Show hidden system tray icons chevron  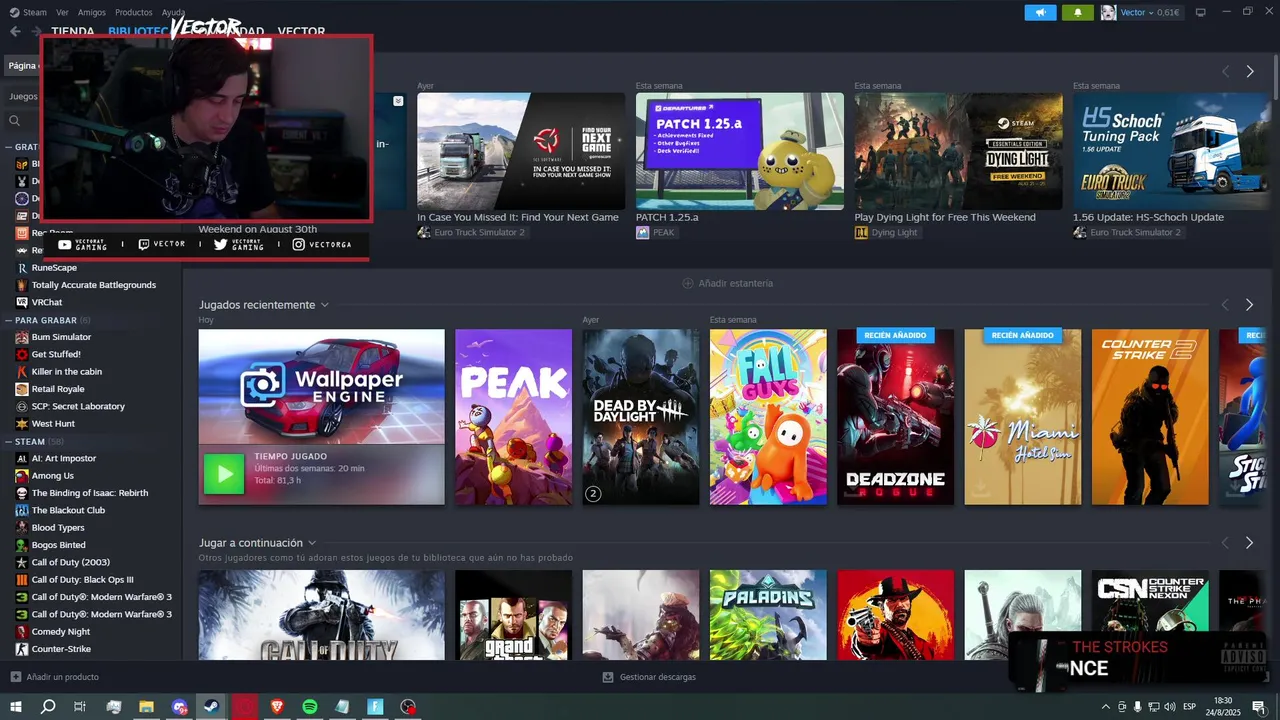click(x=1107, y=706)
